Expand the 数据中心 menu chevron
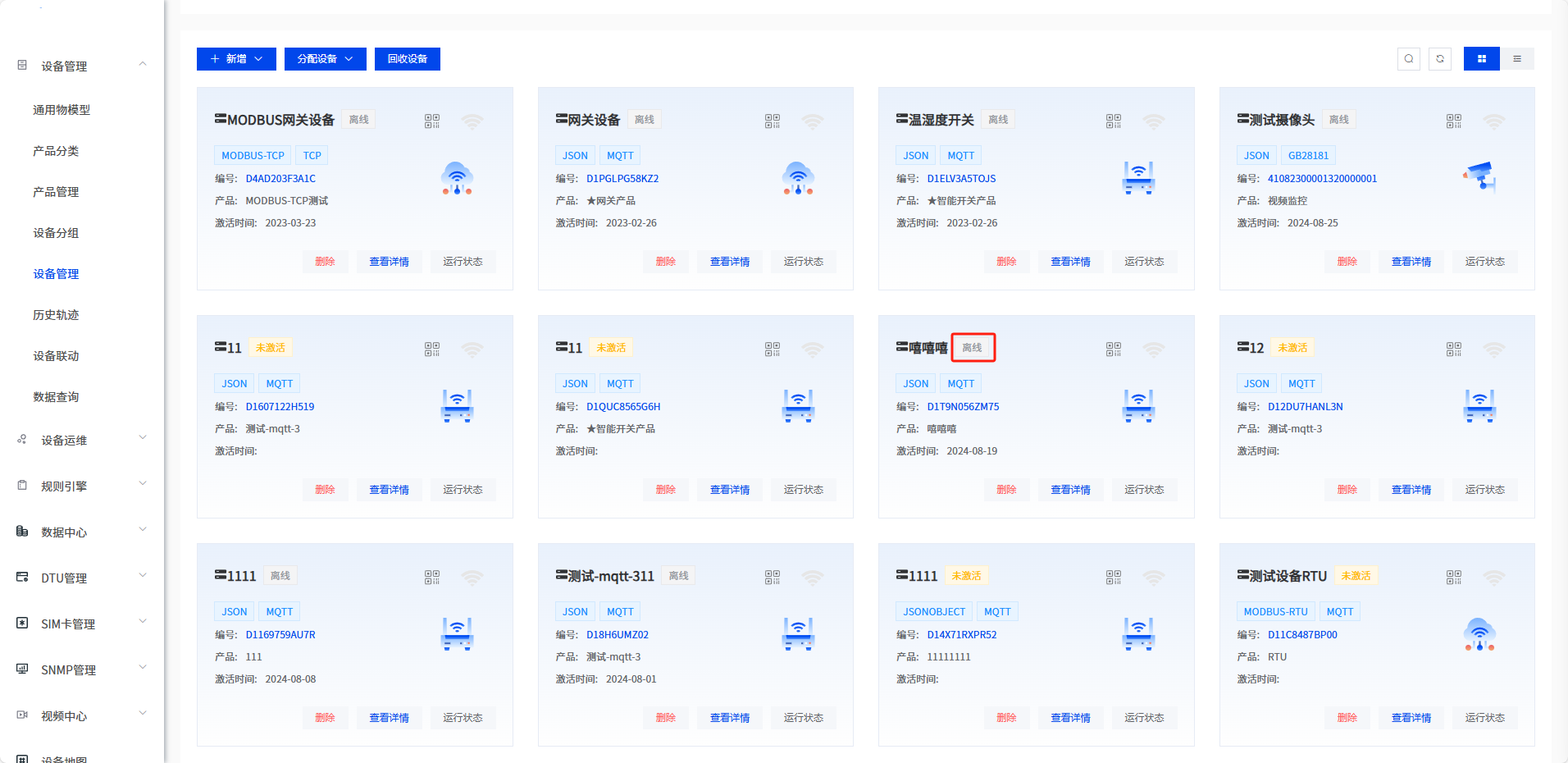Screen dimensions: 1568x763 click(x=143, y=530)
